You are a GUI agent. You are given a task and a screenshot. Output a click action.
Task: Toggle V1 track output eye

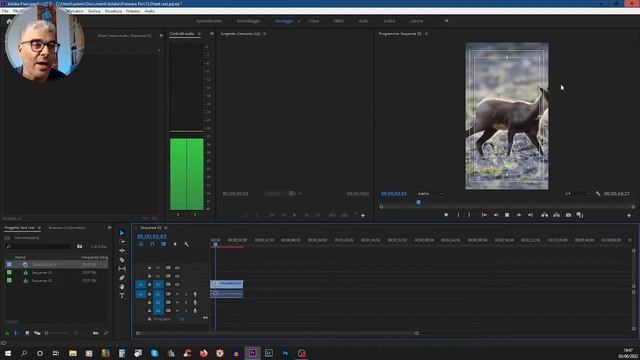177,284
